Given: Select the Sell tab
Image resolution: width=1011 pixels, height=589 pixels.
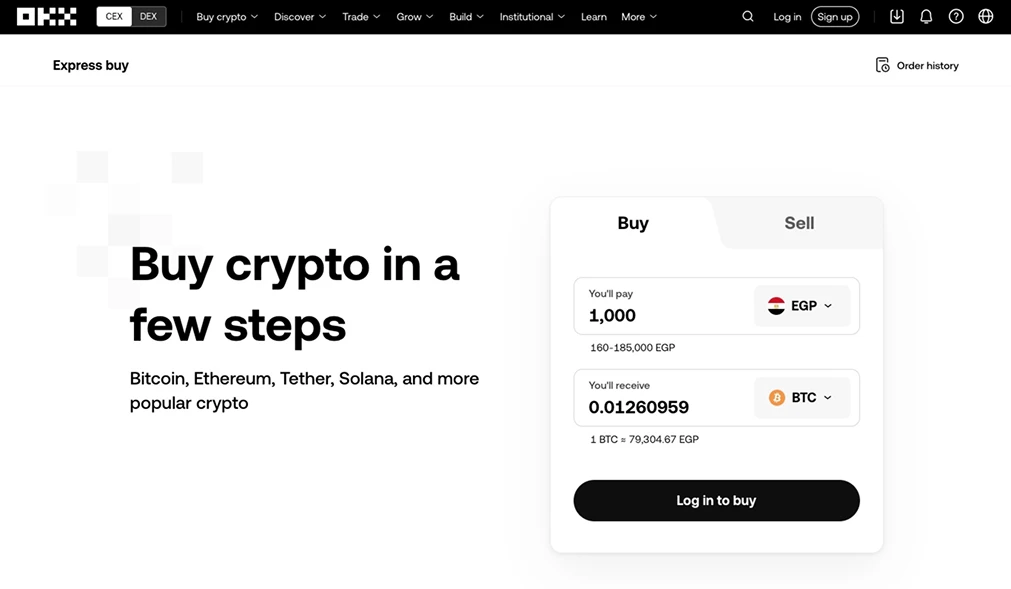Looking at the screenshot, I should [x=799, y=223].
